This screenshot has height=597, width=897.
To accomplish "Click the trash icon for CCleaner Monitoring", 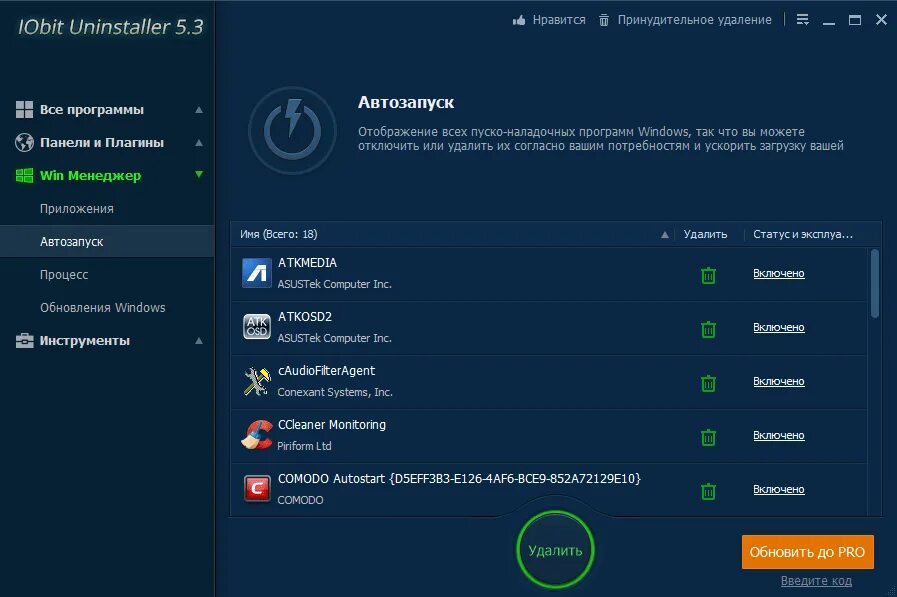I will (708, 437).
